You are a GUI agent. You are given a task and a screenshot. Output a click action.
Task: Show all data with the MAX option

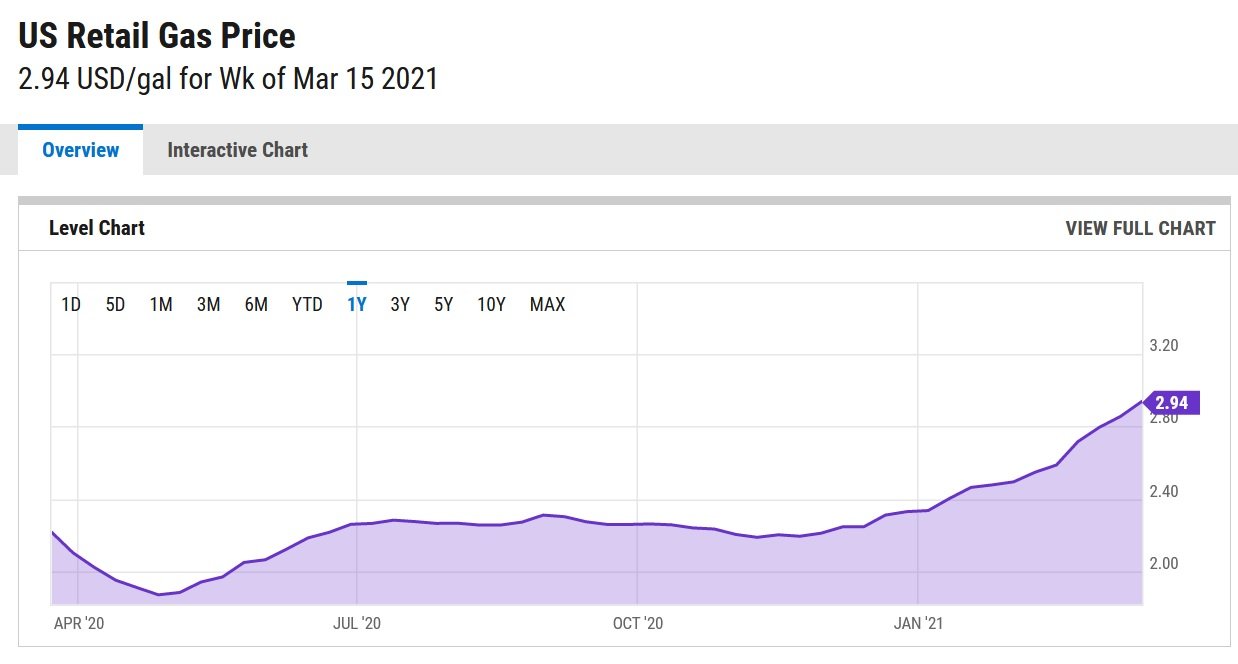pyautogui.click(x=547, y=305)
